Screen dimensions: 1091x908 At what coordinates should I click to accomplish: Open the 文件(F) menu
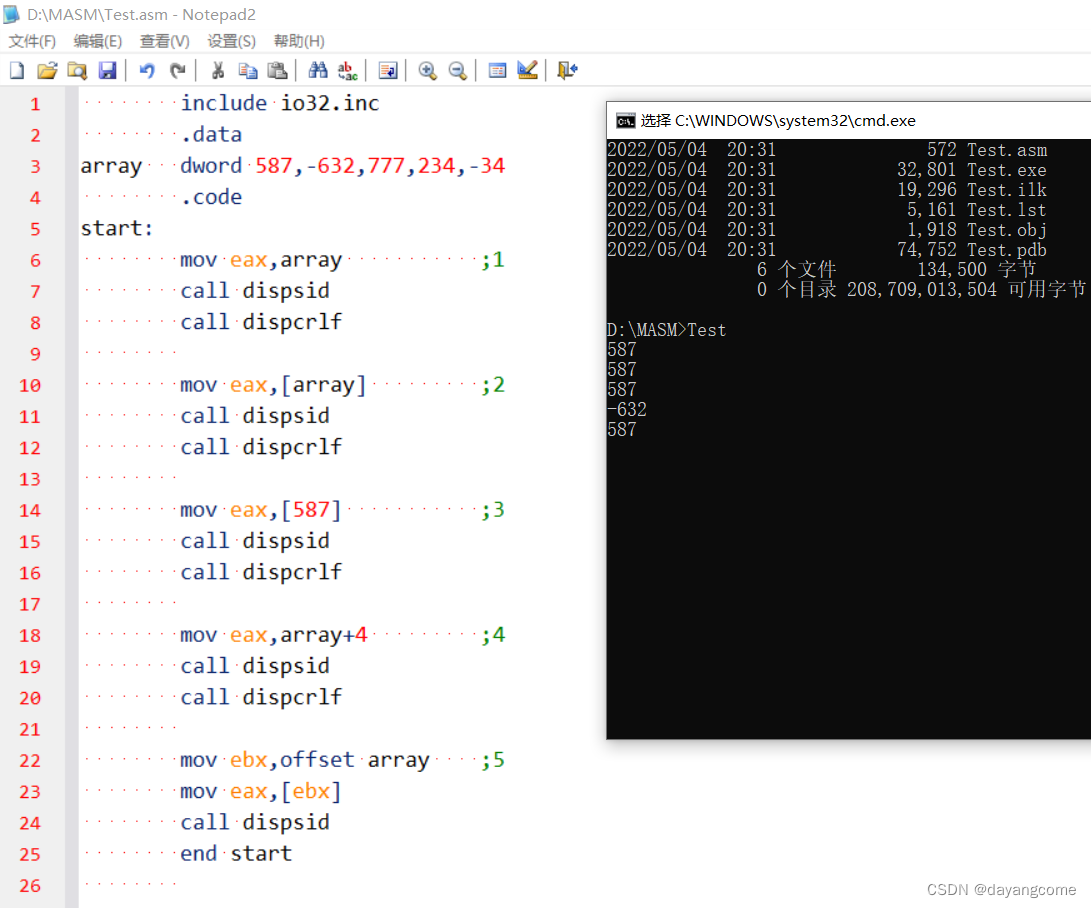point(32,41)
